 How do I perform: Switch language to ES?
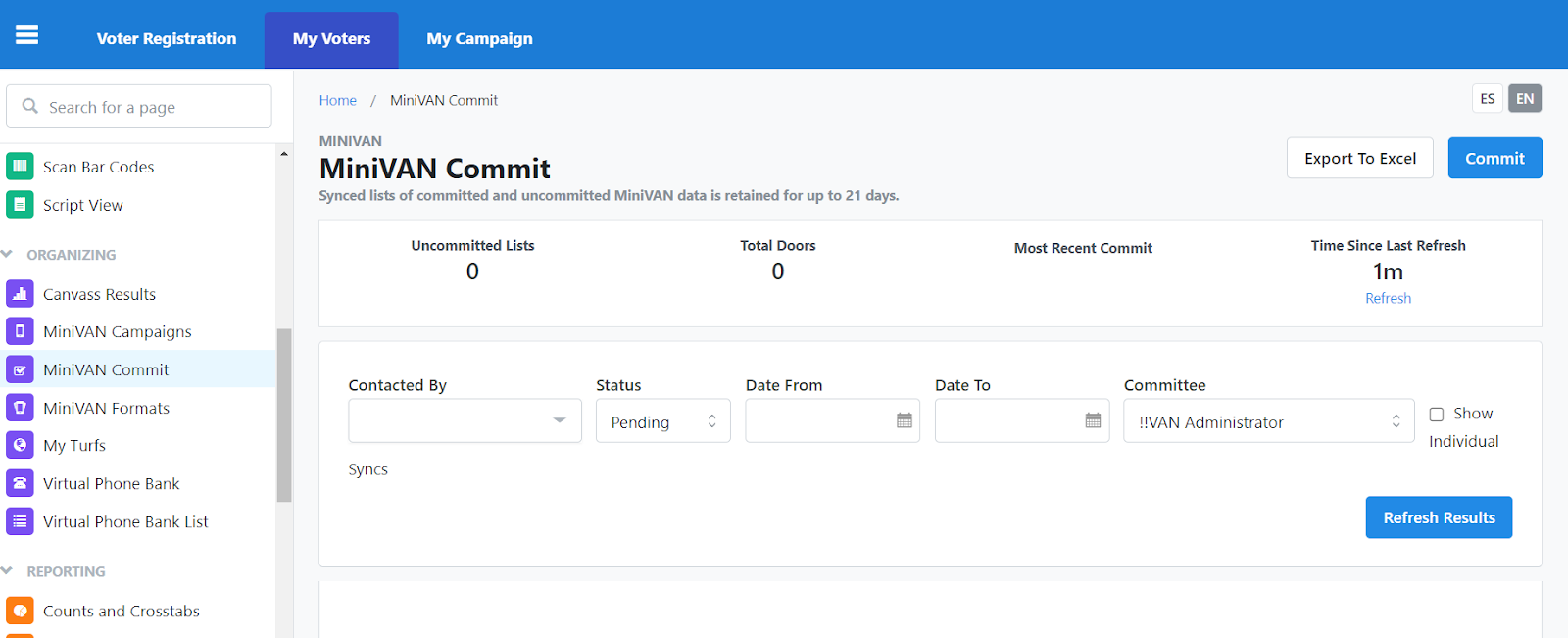coord(1488,98)
